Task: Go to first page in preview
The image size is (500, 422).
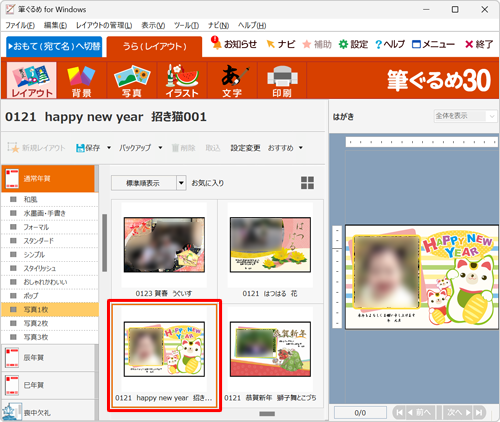Action: point(399,412)
